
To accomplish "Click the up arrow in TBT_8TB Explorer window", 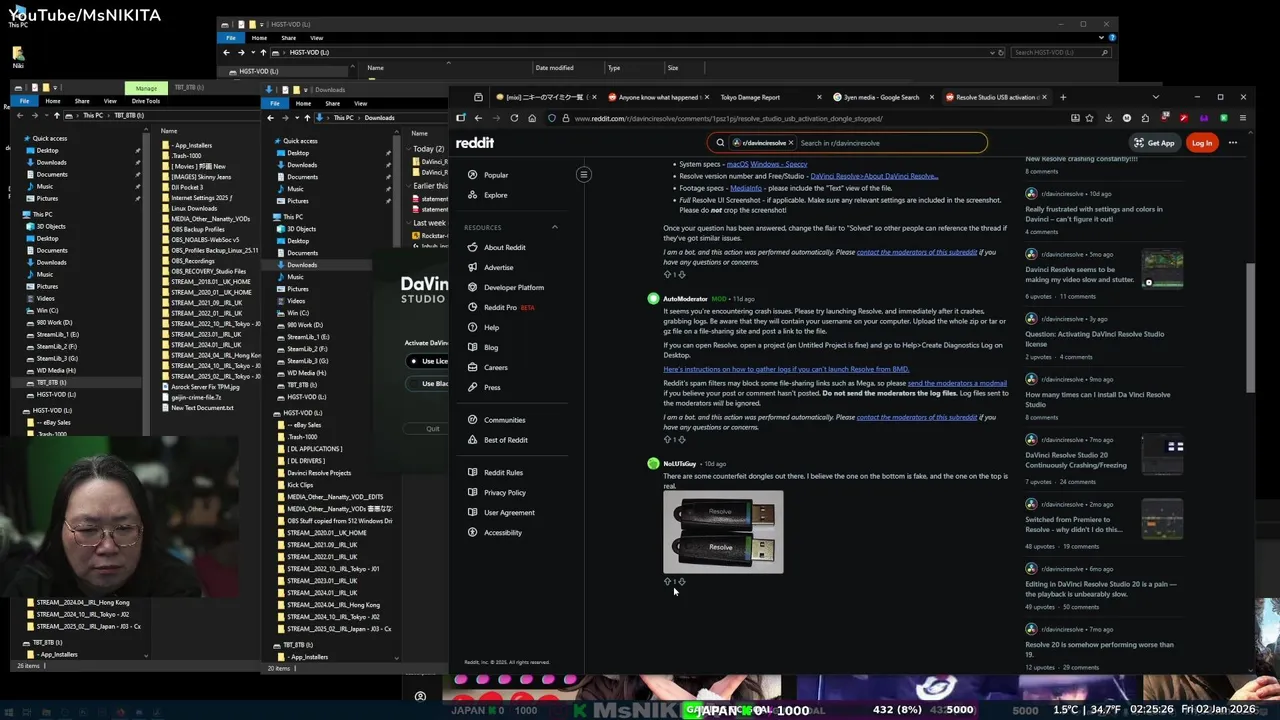I will coord(58,115).
